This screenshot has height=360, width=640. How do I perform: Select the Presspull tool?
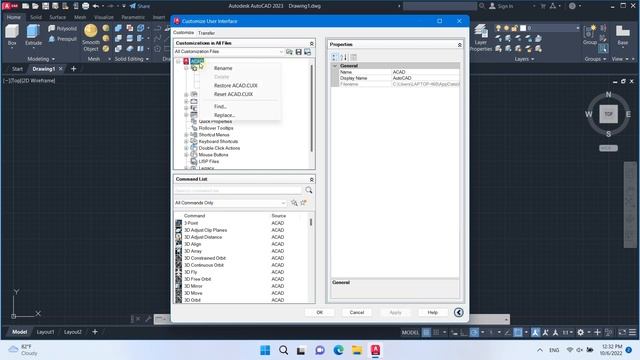(x=62, y=39)
